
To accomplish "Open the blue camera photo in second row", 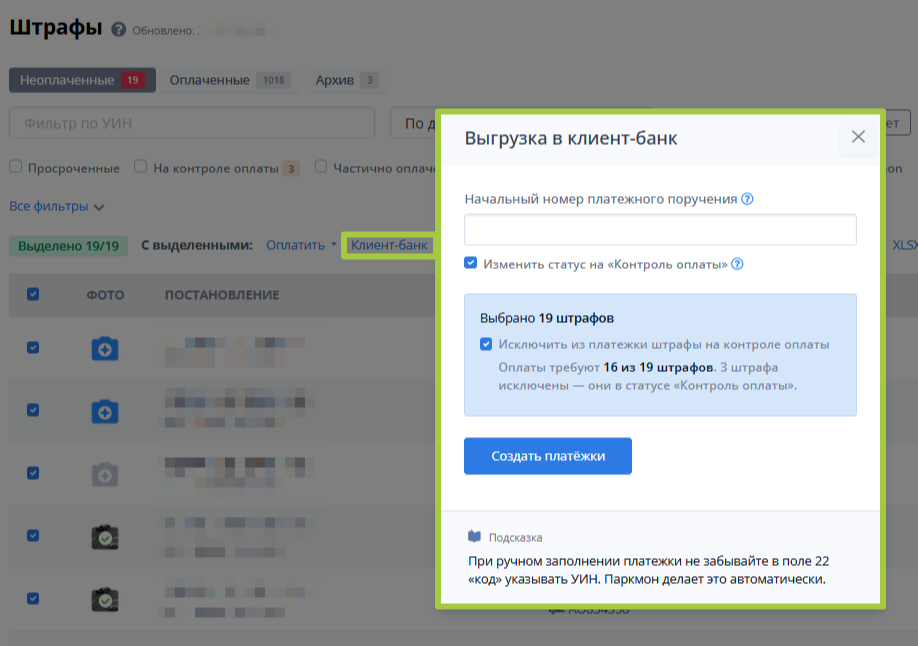I will pyautogui.click(x=105, y=411).
